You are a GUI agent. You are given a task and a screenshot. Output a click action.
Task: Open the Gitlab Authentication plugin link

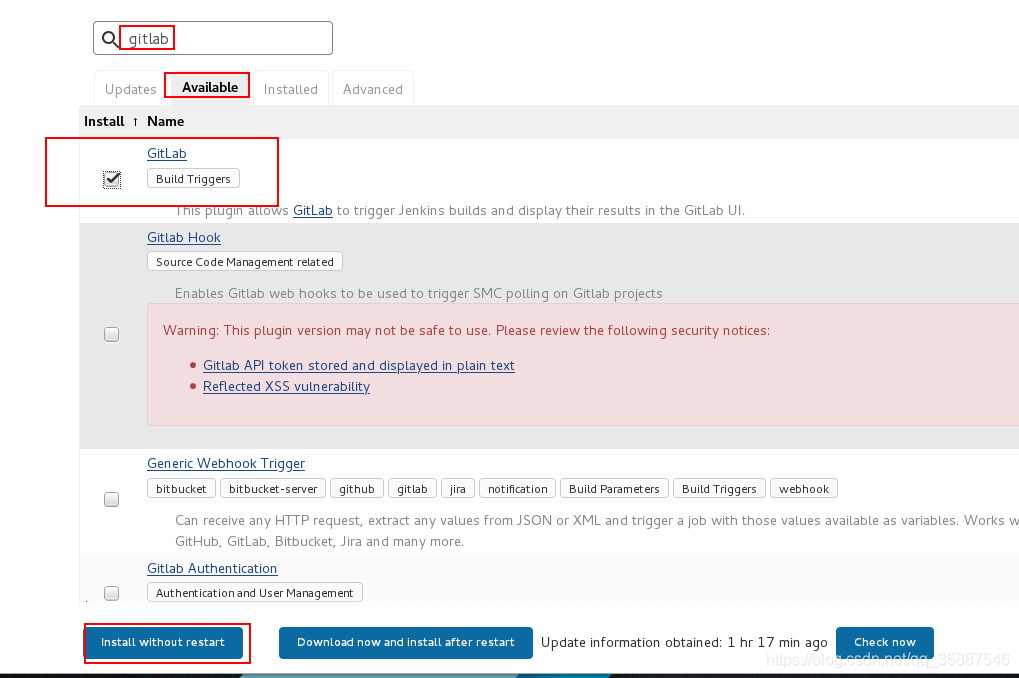pyautogui.click(x=212, y=569)
